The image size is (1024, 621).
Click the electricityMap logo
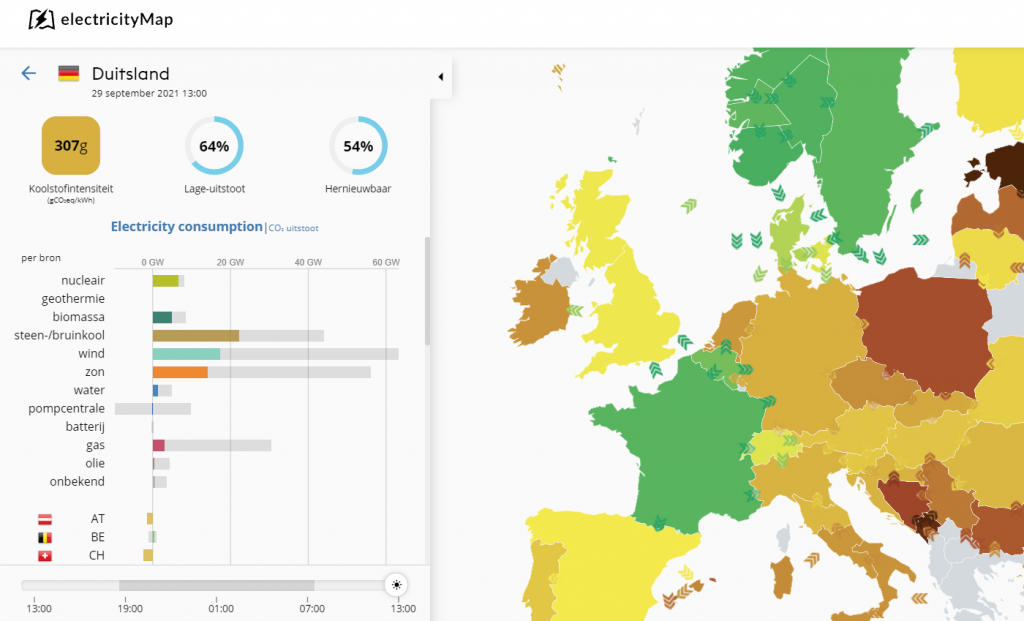[x=91, y=19]
